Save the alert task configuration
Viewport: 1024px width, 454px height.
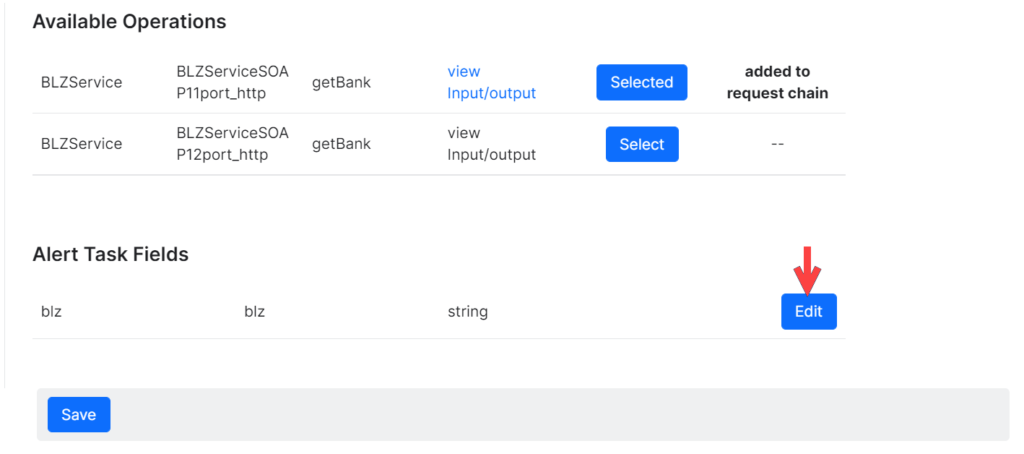[x=78, y=415]
